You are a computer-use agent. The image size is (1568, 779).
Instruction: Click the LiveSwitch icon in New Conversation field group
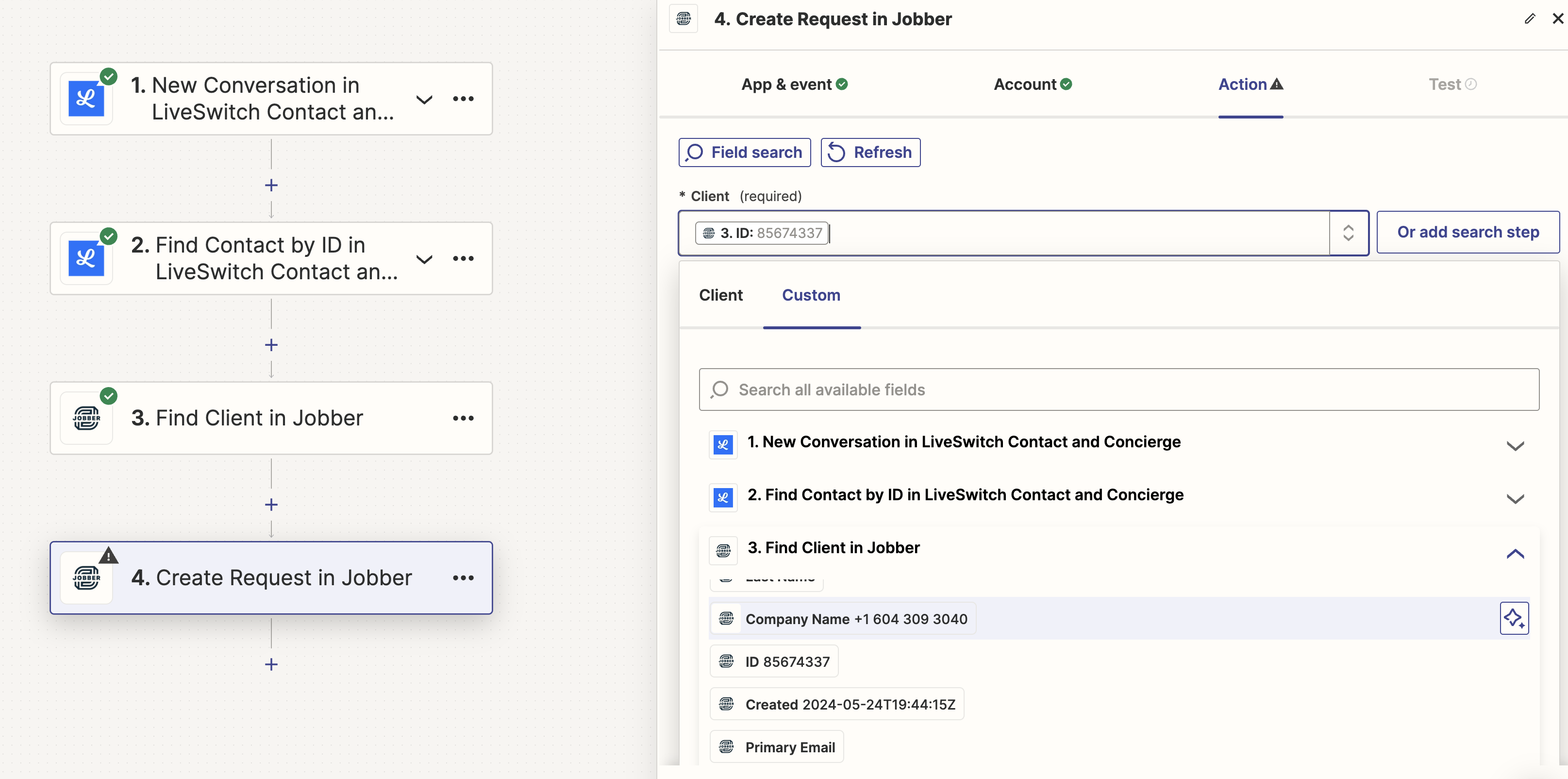coord(723,444)
